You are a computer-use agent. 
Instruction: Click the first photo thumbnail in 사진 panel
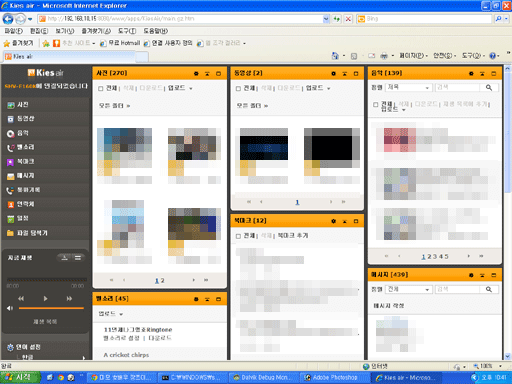(x=124, y=148)
